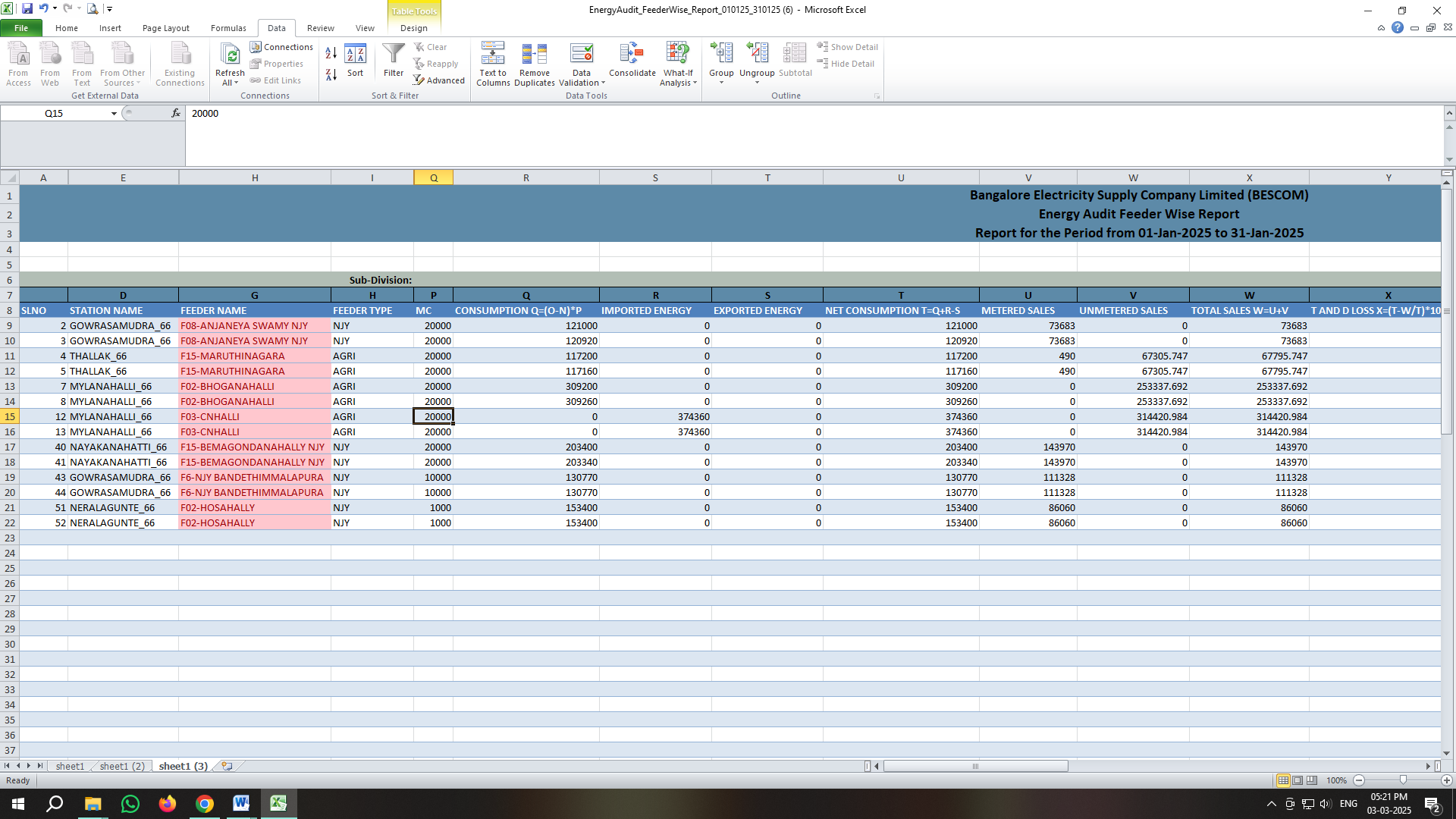Viewport: 1456px width, 819px height.
Task: Click the Print Preview quick access icon
Action: (x=92, y=9)
